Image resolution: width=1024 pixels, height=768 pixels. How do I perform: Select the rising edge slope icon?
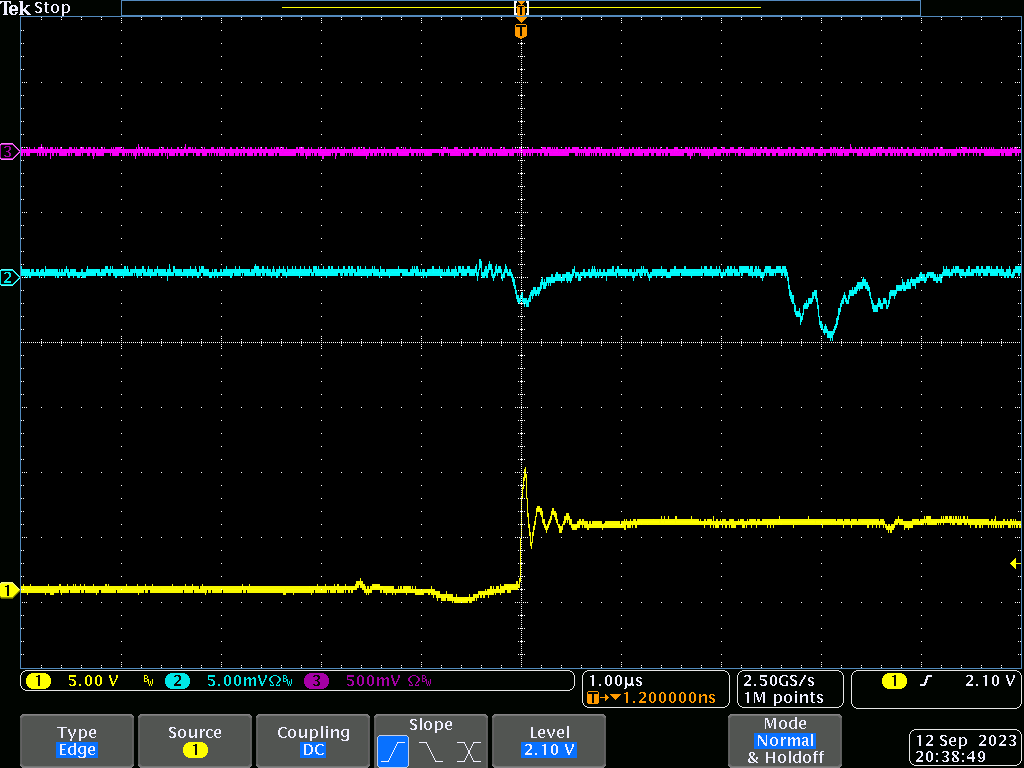point(393,750)
